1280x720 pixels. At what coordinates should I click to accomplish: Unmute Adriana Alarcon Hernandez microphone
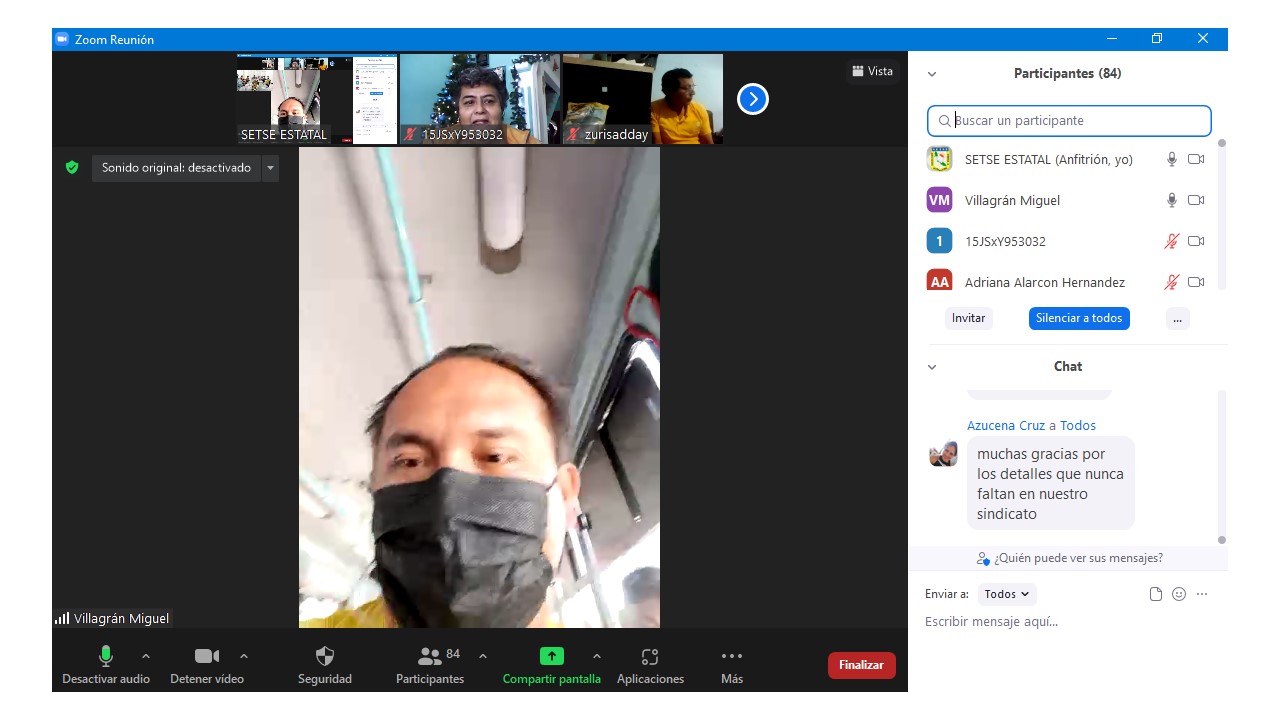(x=1172, y=282)
